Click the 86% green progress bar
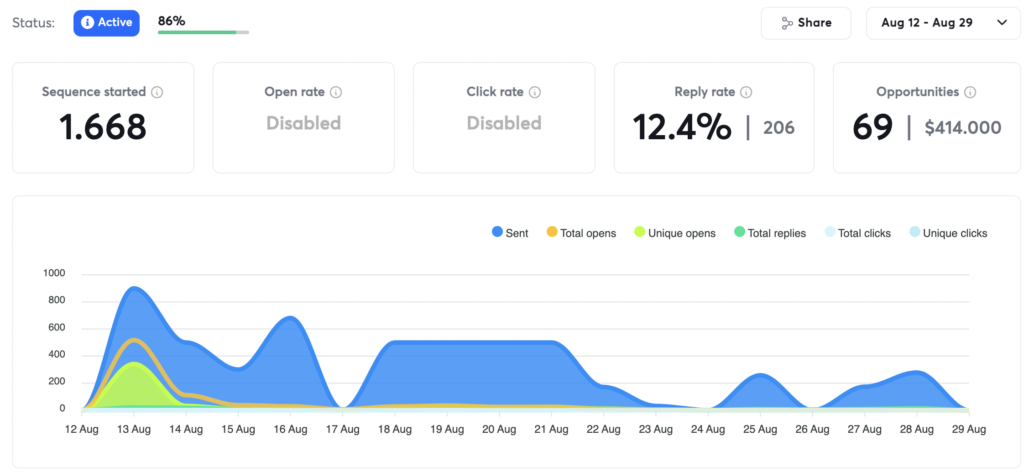 pos(203,32)
